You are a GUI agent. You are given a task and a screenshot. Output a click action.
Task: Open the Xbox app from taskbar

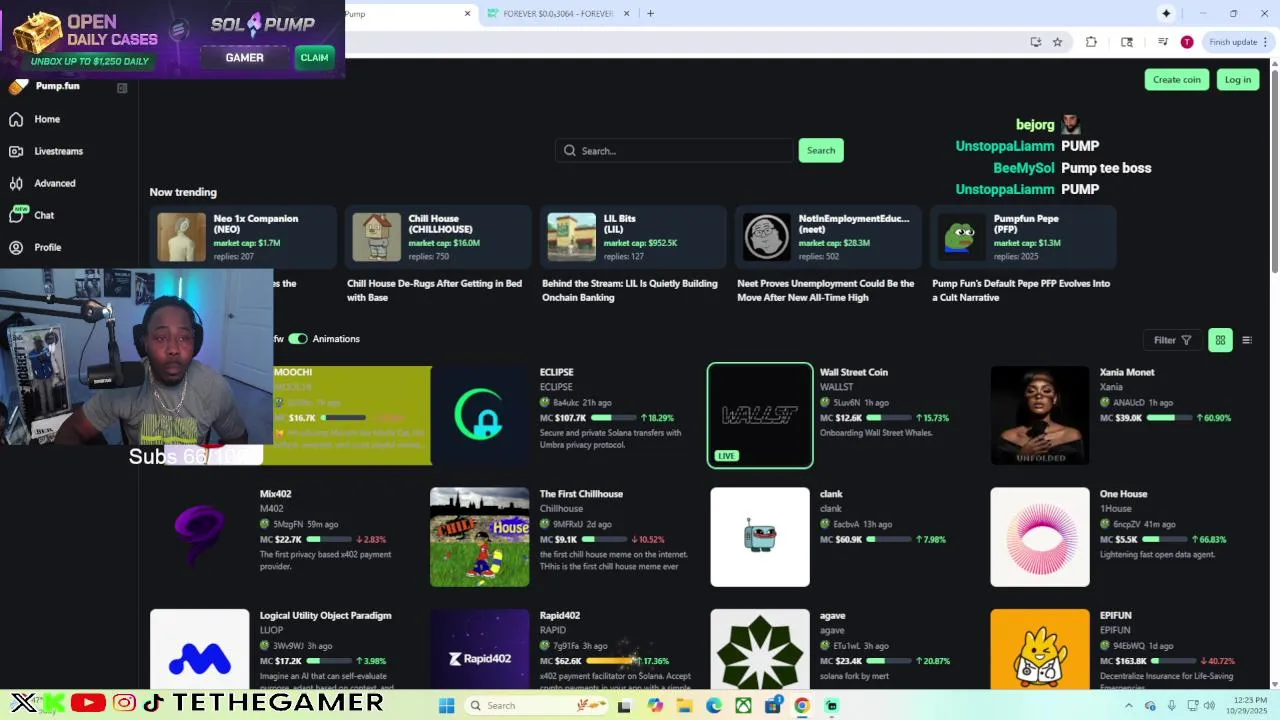click(743, 705)
